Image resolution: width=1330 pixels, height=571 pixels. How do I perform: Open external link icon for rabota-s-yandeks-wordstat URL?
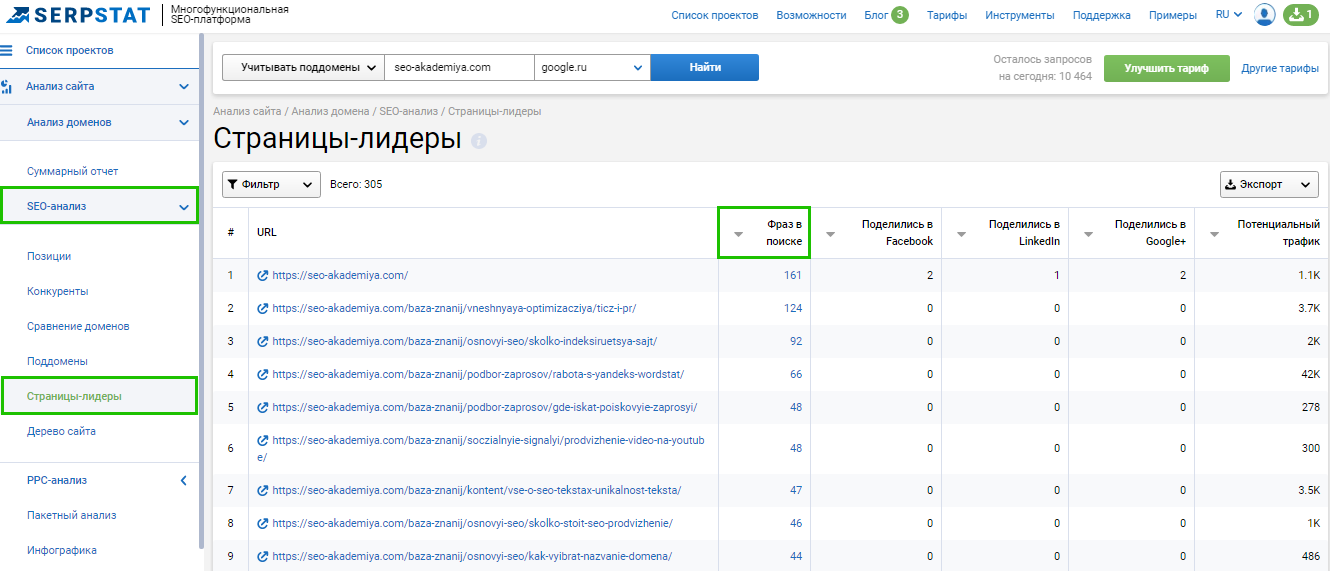(263, 374)
